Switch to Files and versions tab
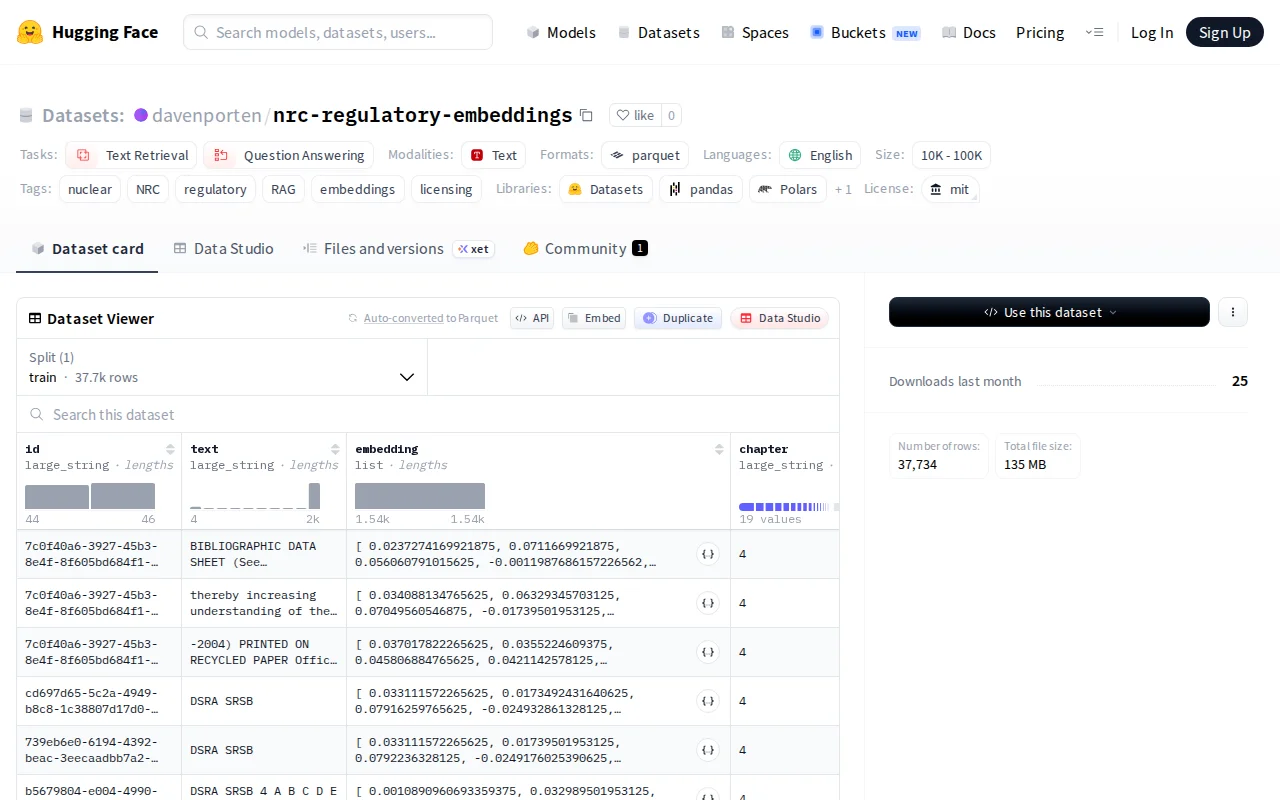 tap(397, 248)
